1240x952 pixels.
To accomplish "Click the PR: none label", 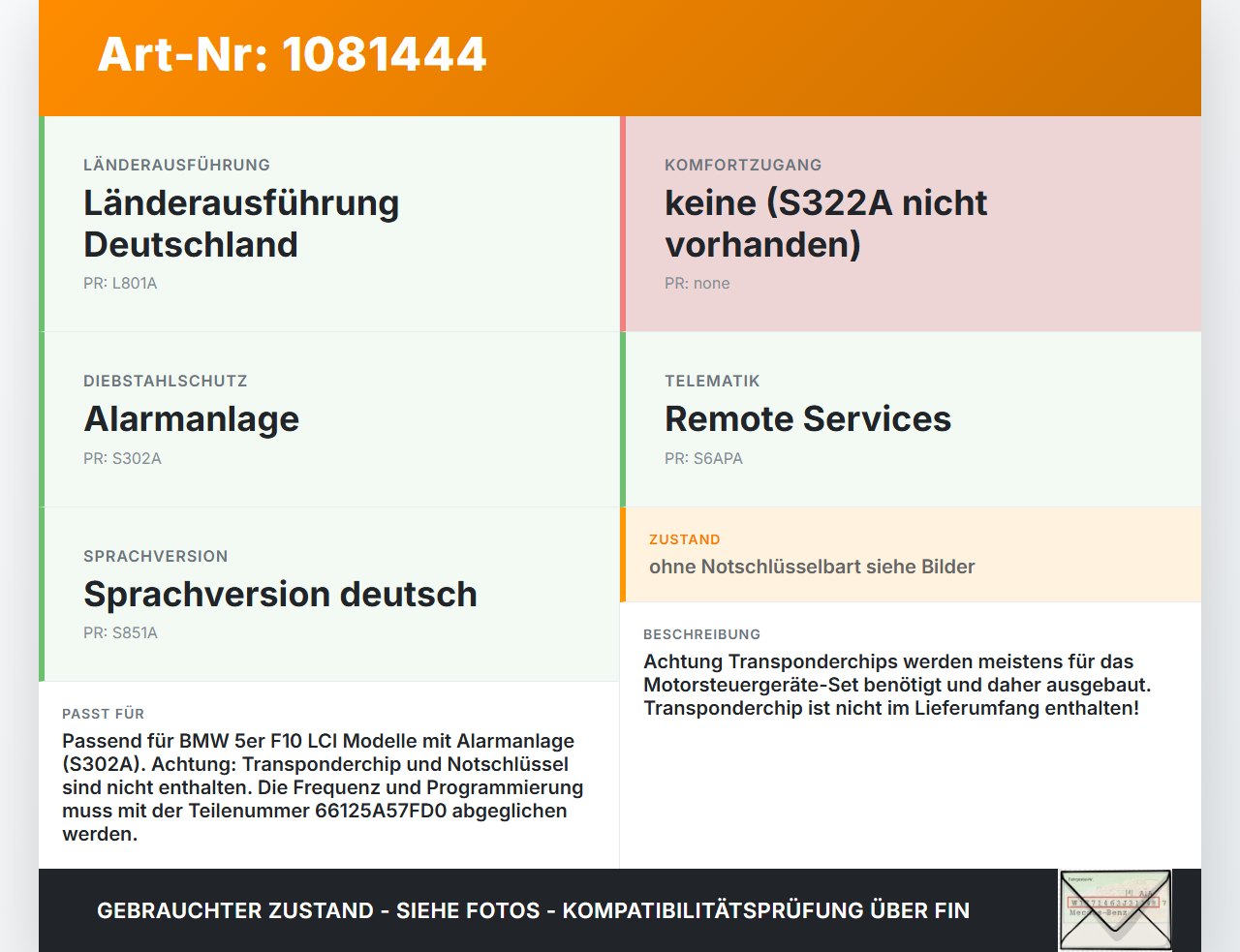I will 697,284.
